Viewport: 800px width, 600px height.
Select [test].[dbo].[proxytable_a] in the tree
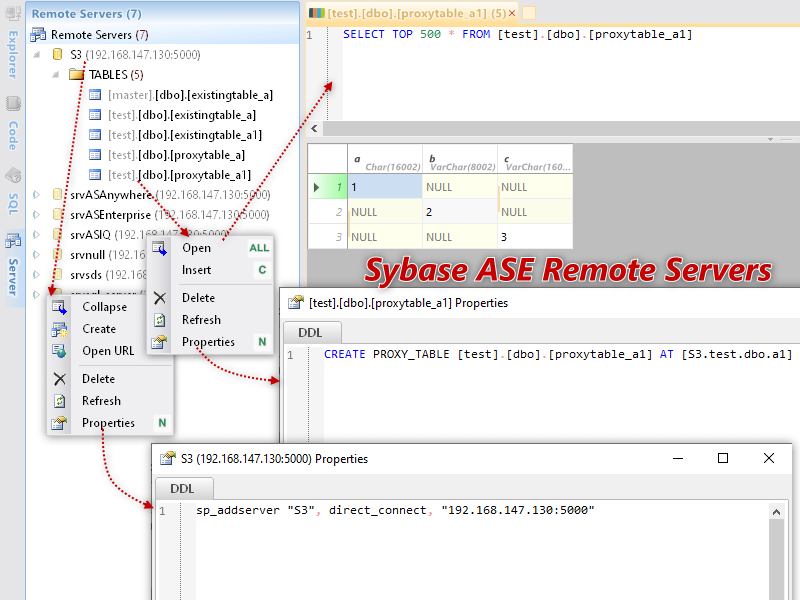coord(177,155)
